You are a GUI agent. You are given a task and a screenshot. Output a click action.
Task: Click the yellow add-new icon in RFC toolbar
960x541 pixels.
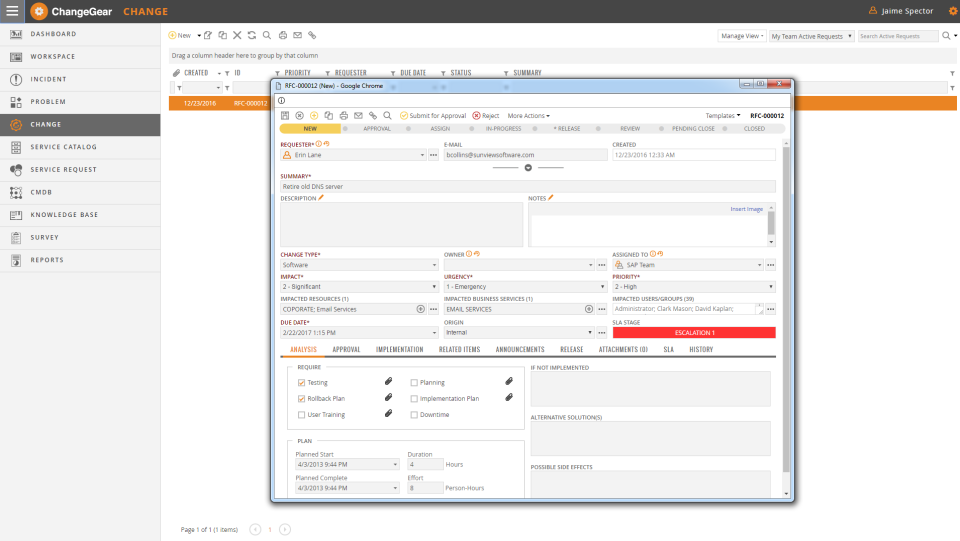click(x=314, y=115)
